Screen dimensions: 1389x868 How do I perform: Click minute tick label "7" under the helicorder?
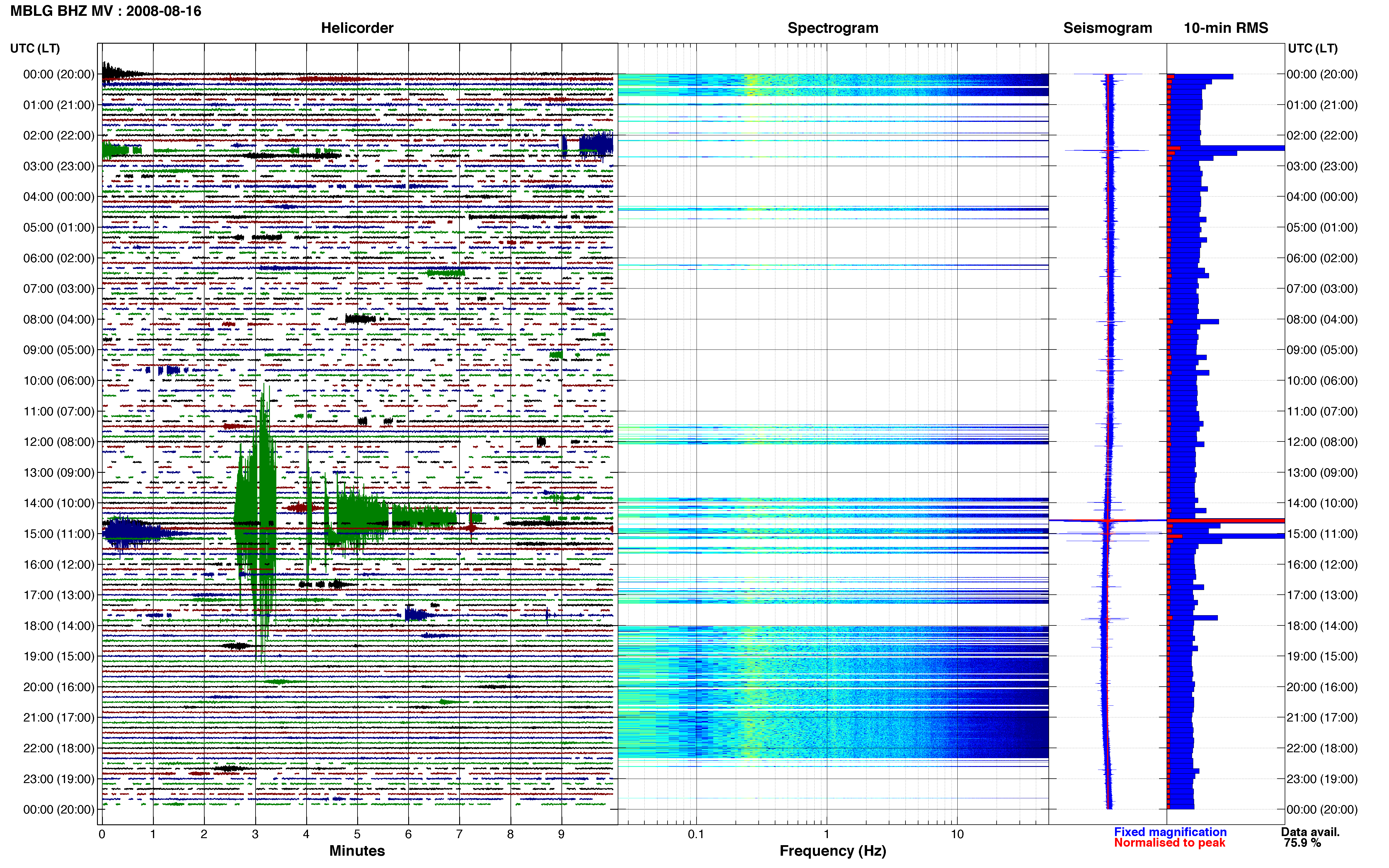459,834
